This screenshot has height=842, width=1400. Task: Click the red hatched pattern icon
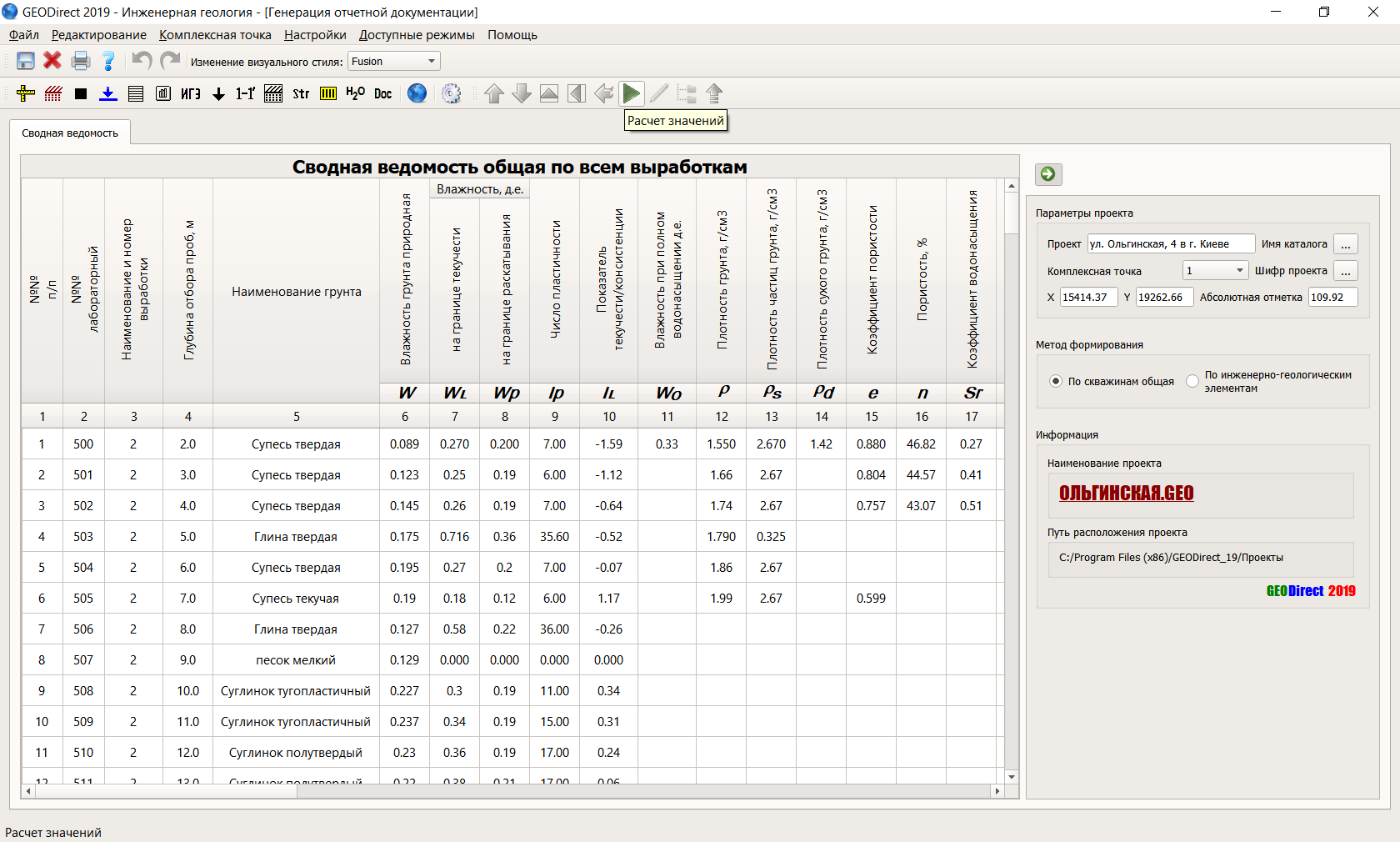coord(53,93)
